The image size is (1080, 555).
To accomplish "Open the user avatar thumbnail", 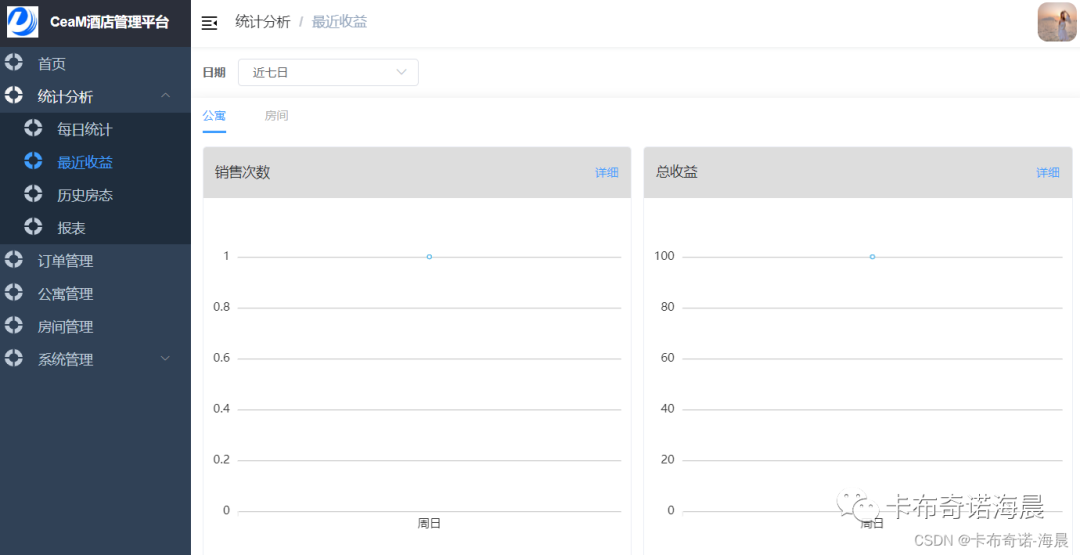I will (1057, 22).
